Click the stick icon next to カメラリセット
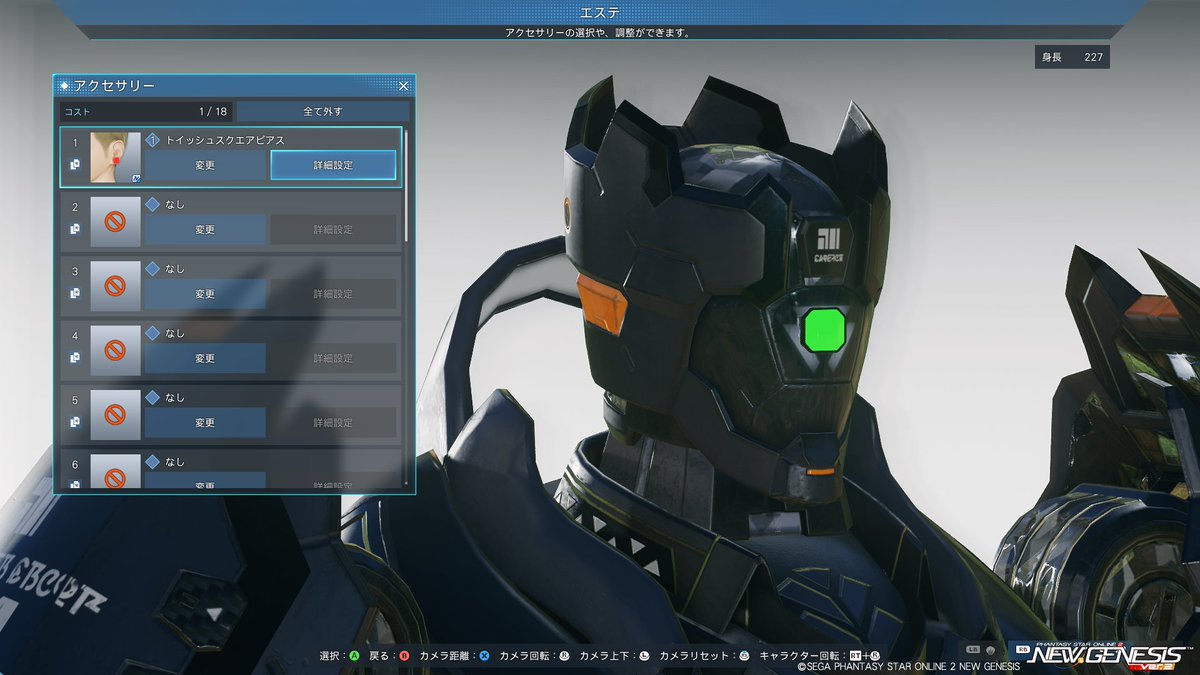Image resolution: width=1200 pixels, height=675 pixels. pyautogui.click(x=744, y=656)
